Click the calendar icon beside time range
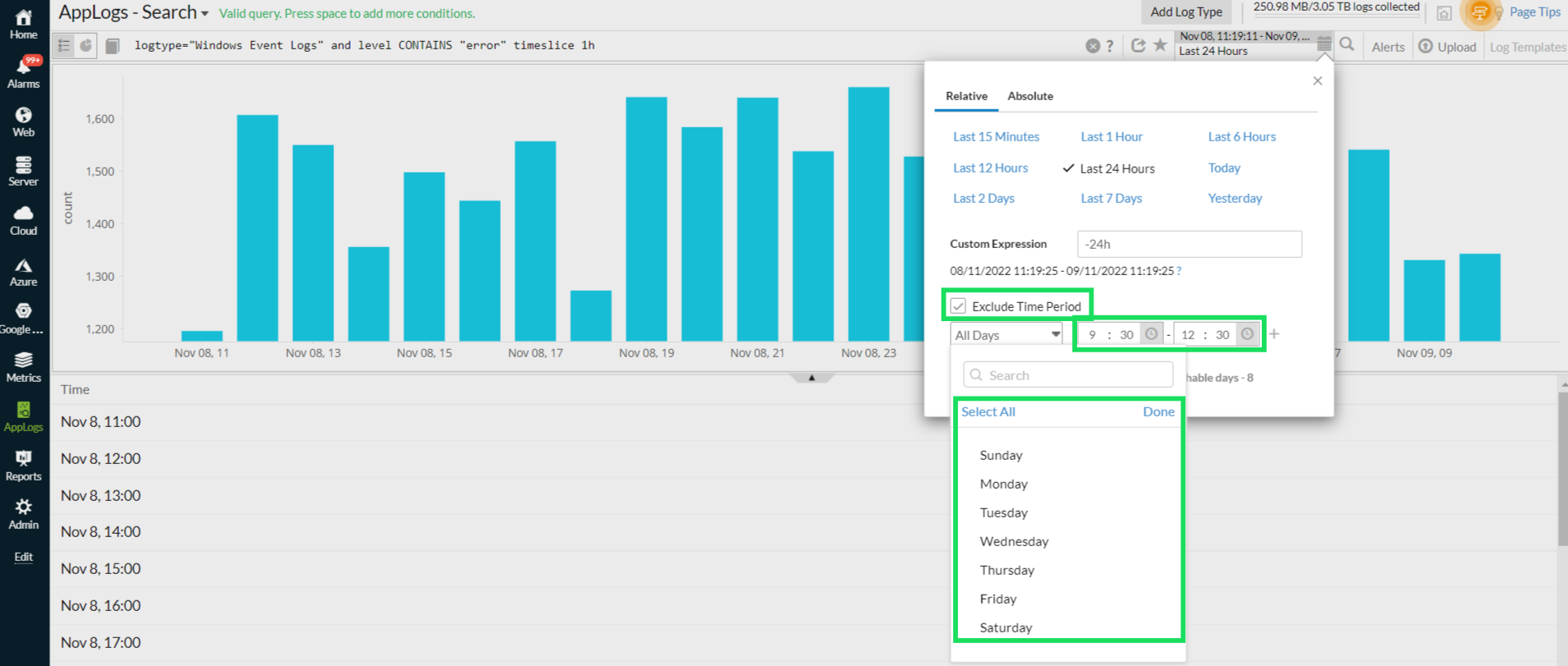The image size is (1568, 666). point(1323,44)
